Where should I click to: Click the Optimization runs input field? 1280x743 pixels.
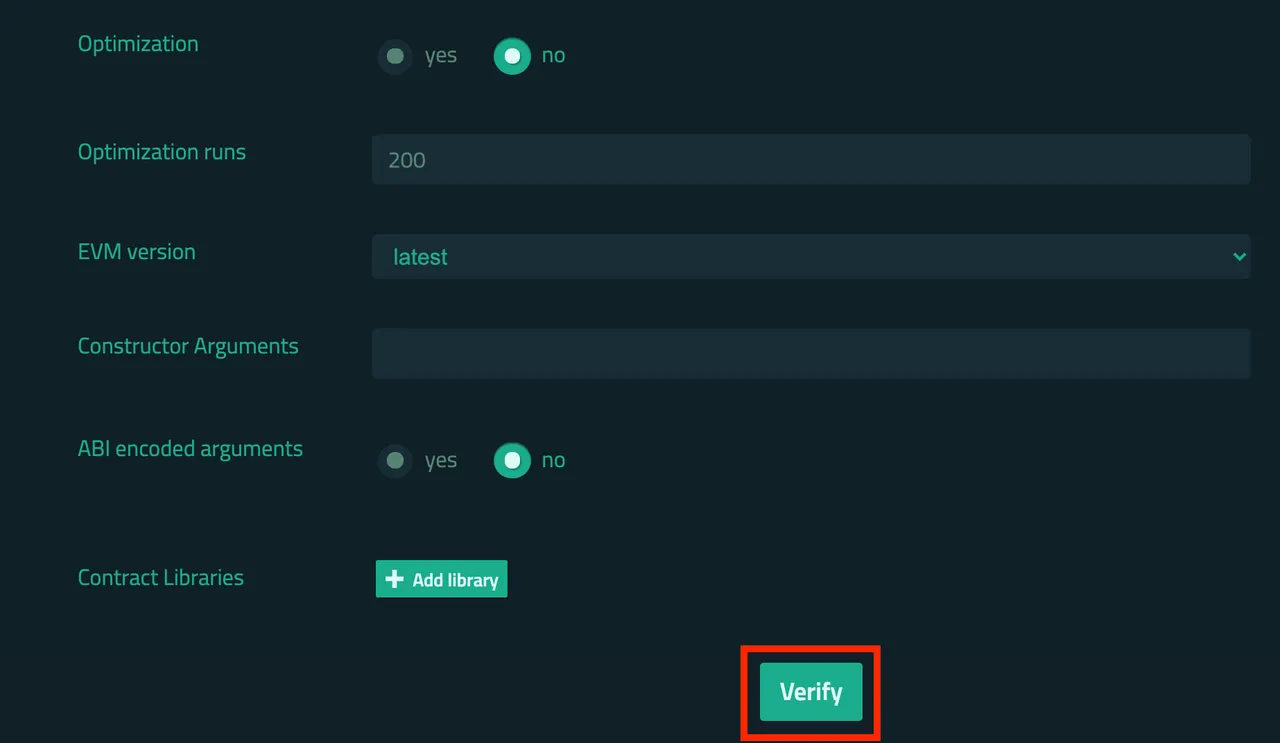click(x=811, y=160)
